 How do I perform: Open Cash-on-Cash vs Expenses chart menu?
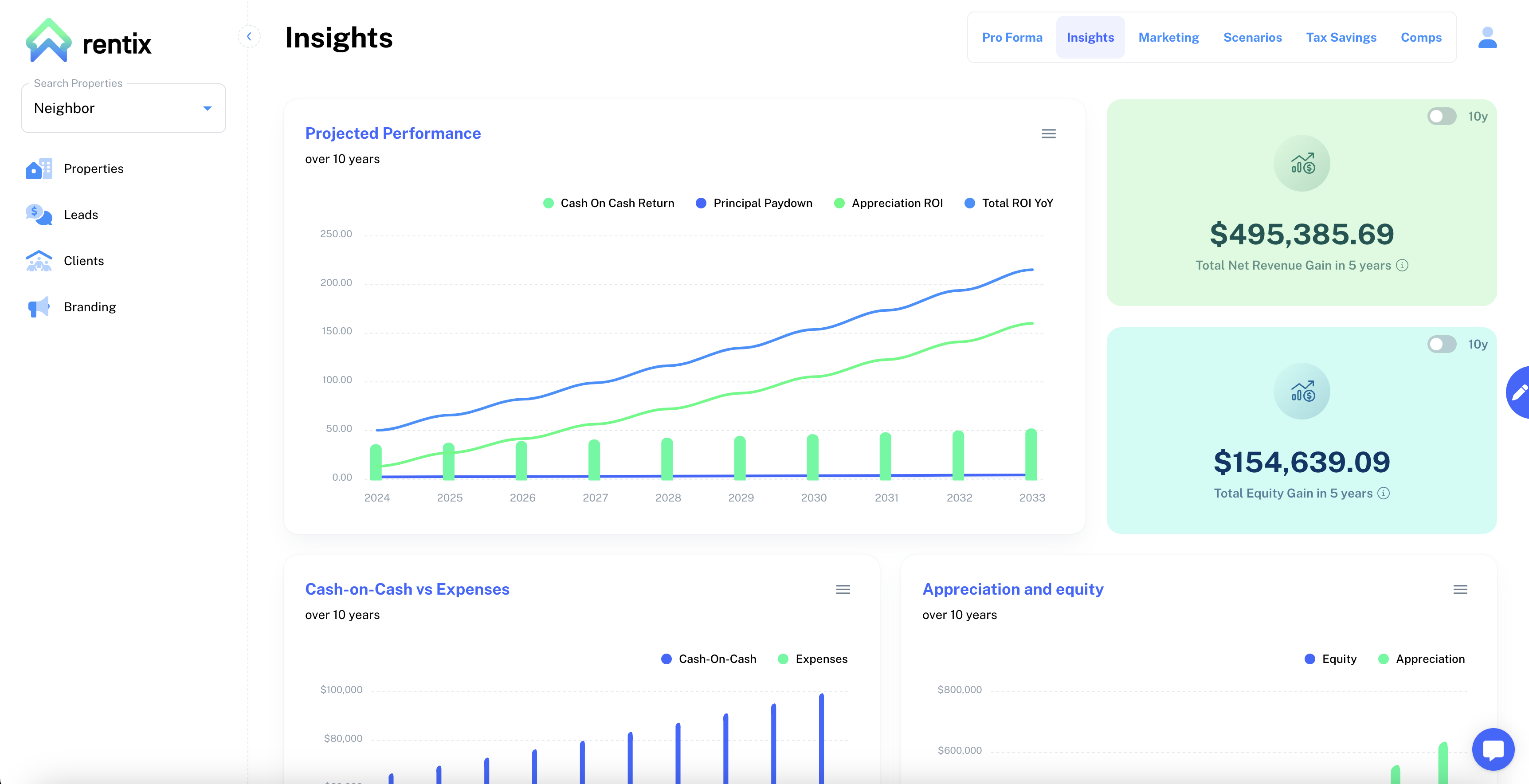coord(843,589)
